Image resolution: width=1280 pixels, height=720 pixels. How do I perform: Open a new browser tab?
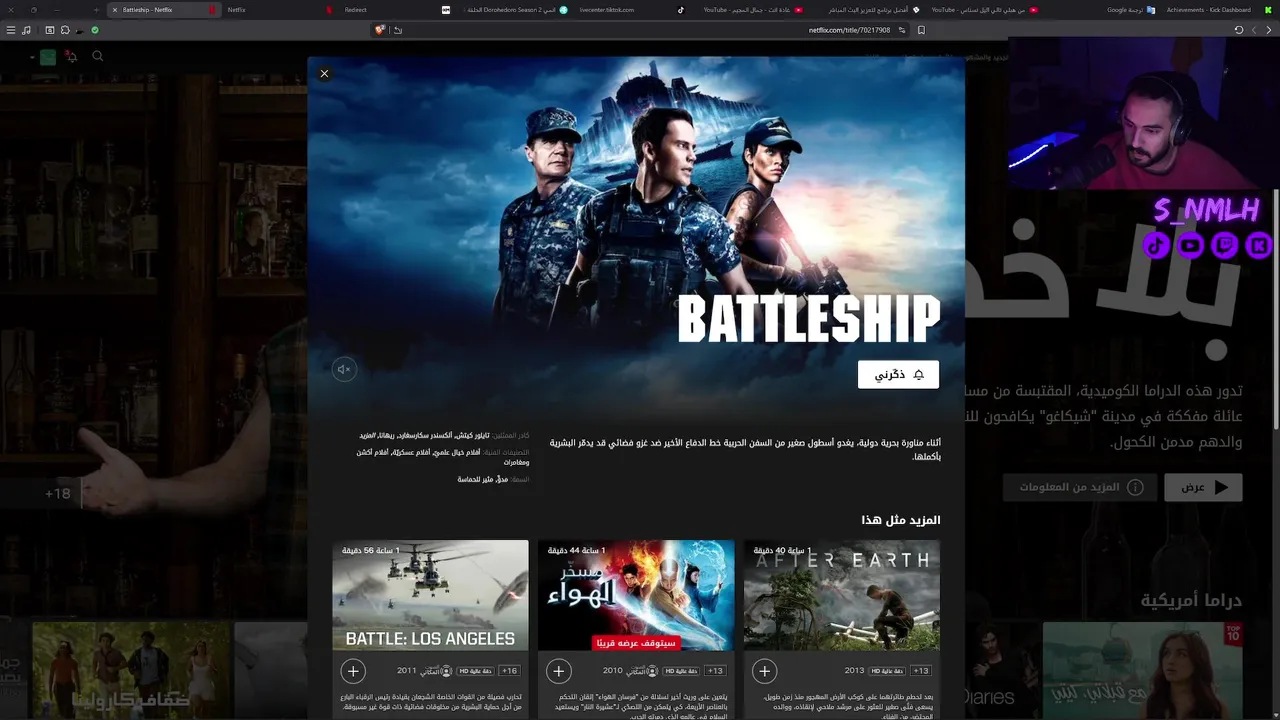tap(96, 10)
